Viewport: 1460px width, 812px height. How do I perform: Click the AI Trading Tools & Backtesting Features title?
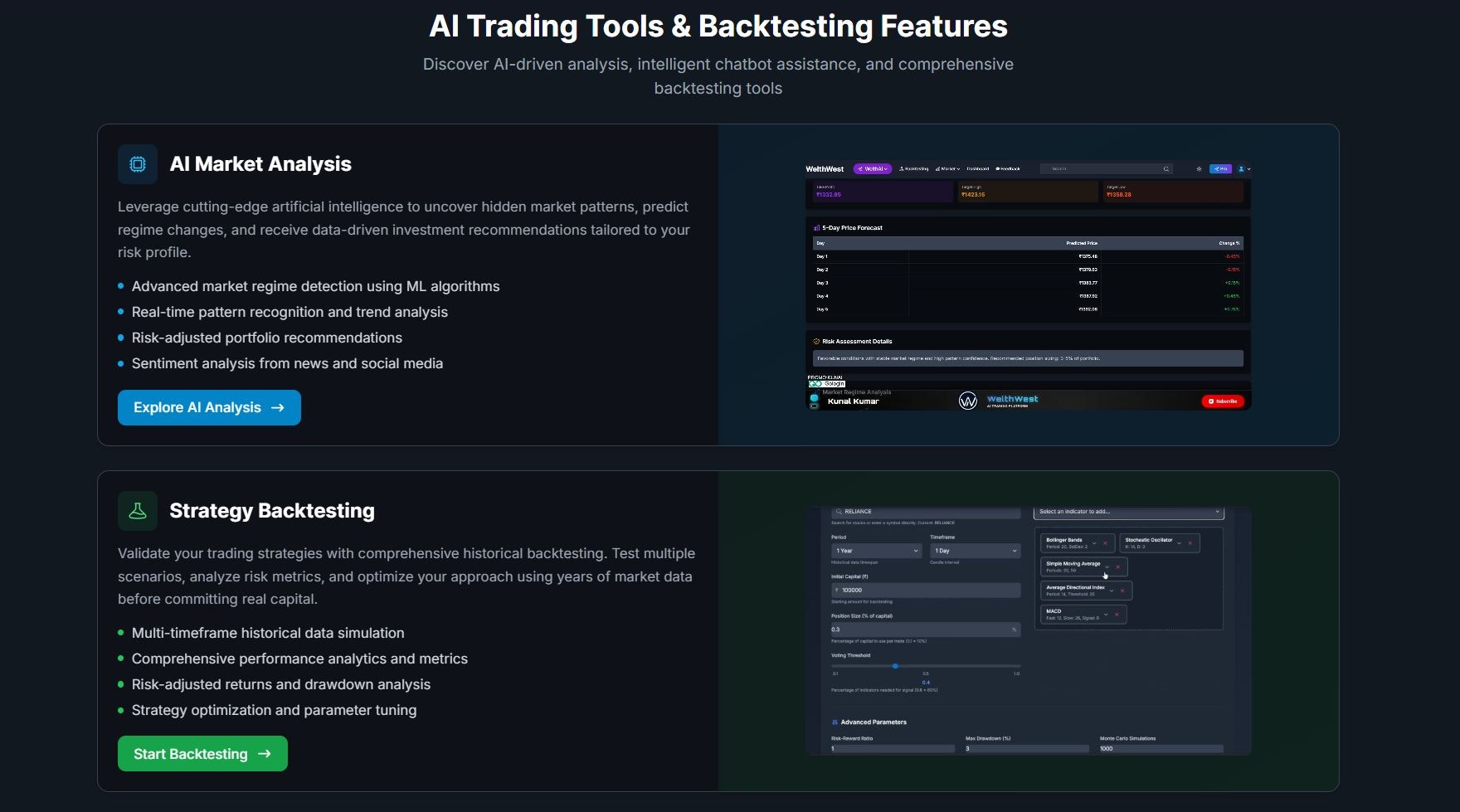(718, 27)
